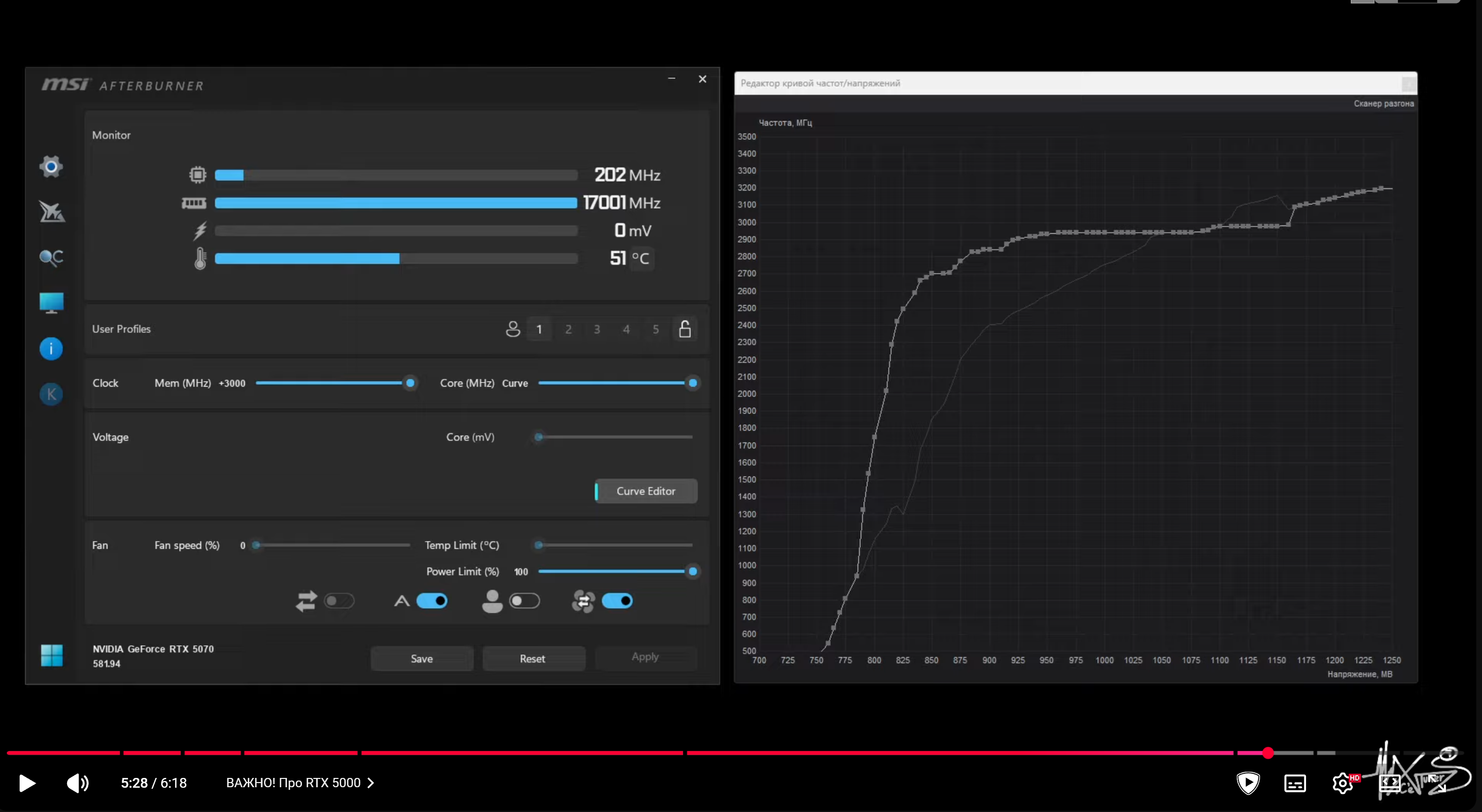Image resolution: width=1482 pixels, height=812 pixels.
Task: Open Afterburner settings gear icon
Action: 51,167
